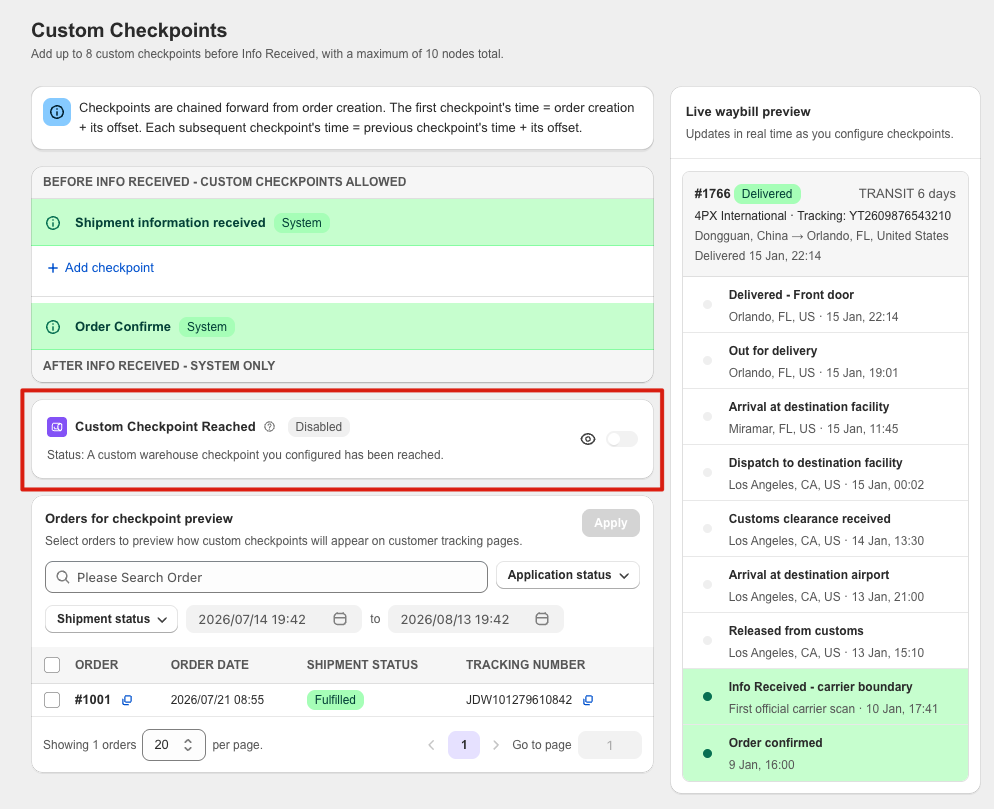Image resolution: width=994 pixels, height=809 pixels.
Task: Click the Arrival at destination airport event
Action: [x=825, y=585]
